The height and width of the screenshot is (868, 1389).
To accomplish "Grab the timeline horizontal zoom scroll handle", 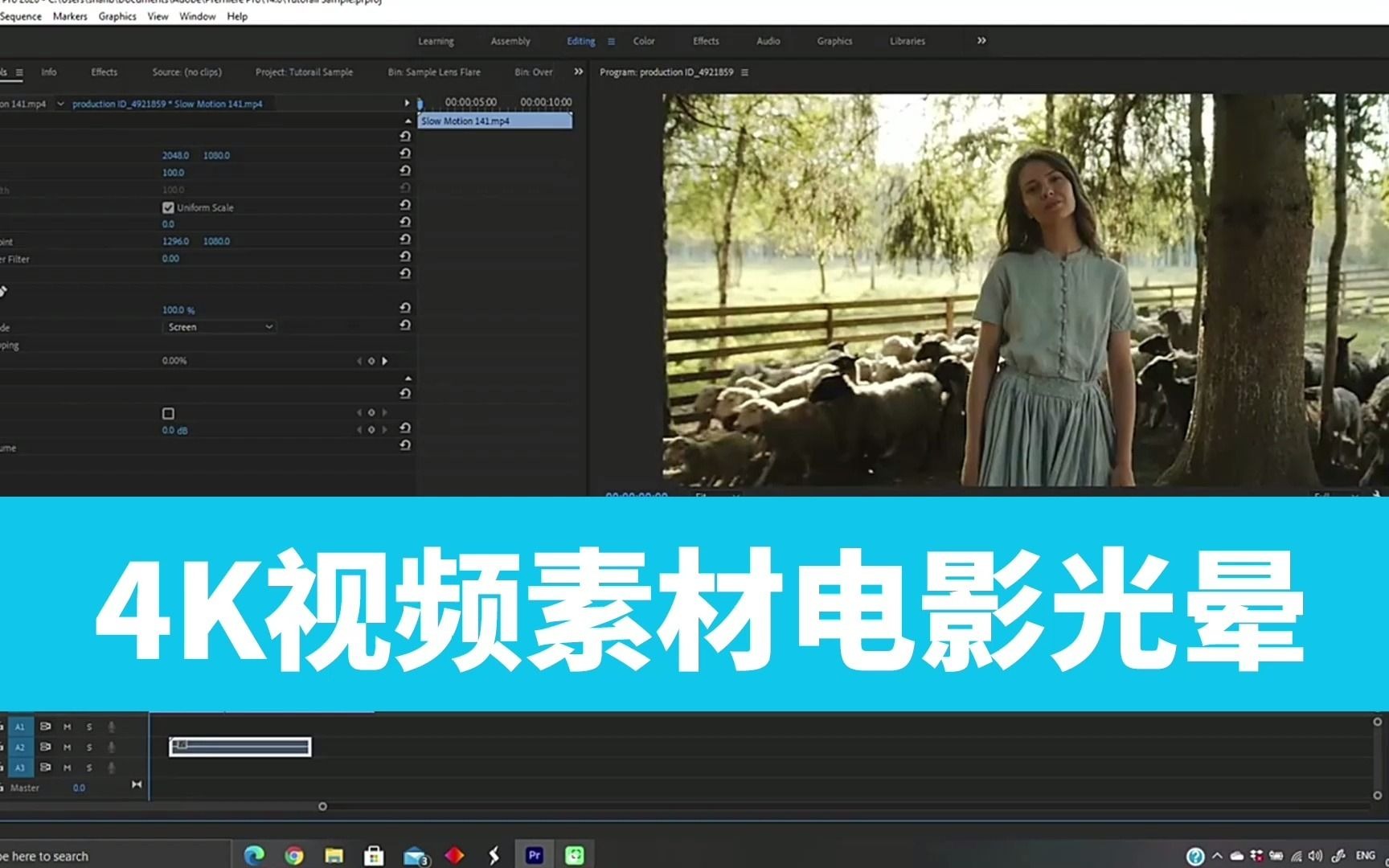I will (322, 806).
